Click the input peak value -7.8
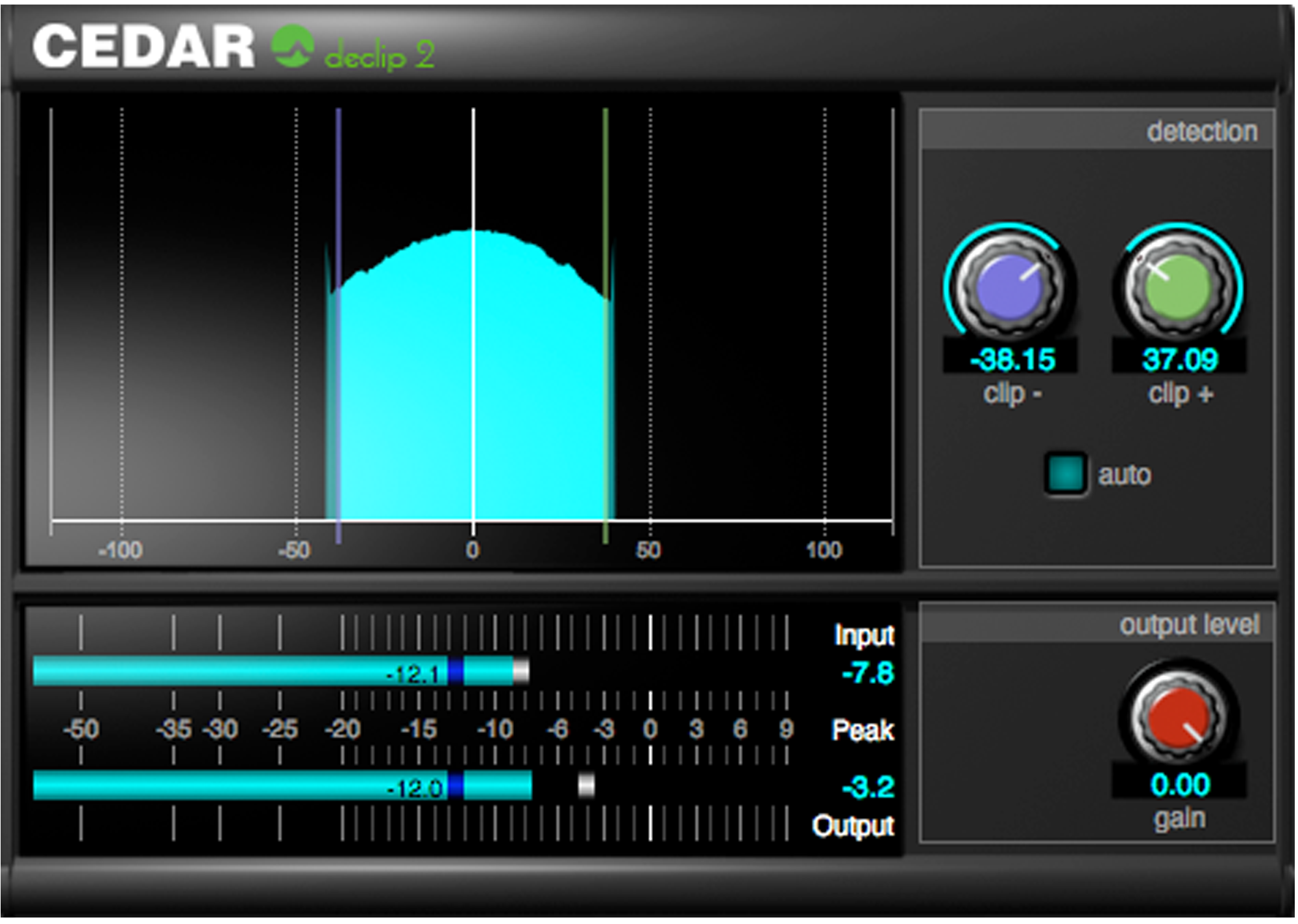Image resolution: width=1298 pixels, height=924 pixels. pyautogui.click(x=868, y=673)
